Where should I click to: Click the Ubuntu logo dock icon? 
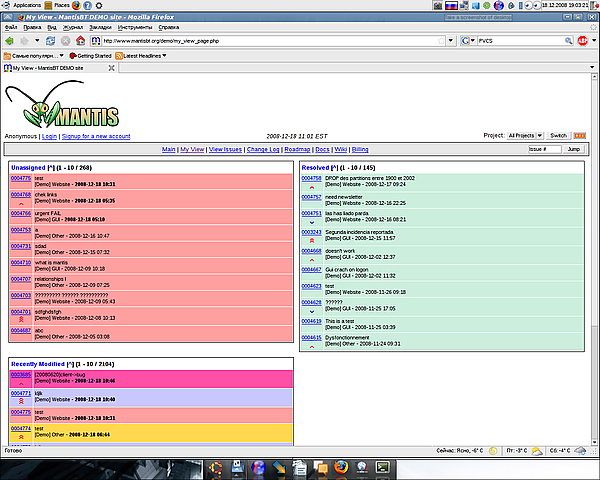pyautogui.click(x=215, y=467)
